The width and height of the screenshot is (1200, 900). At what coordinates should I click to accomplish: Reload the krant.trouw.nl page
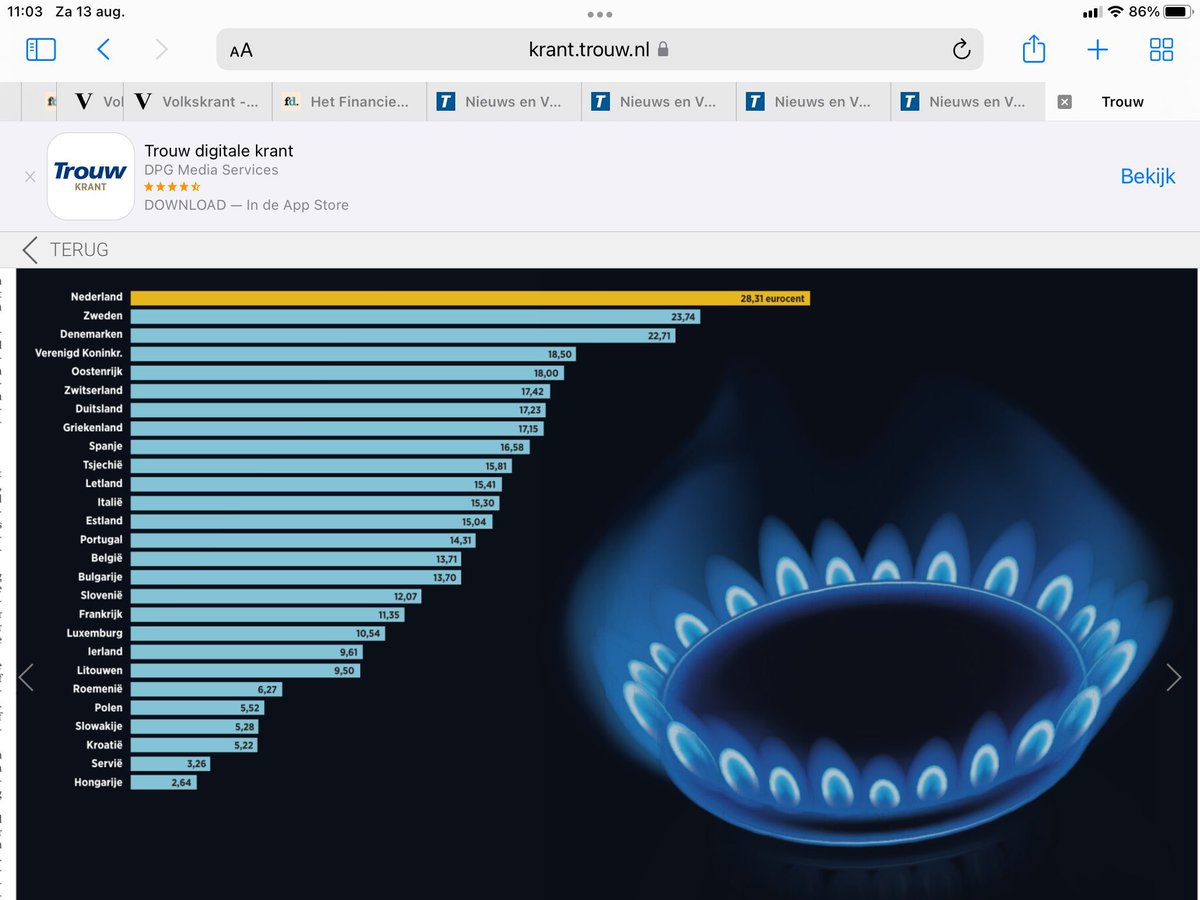(x=961, y=49)
